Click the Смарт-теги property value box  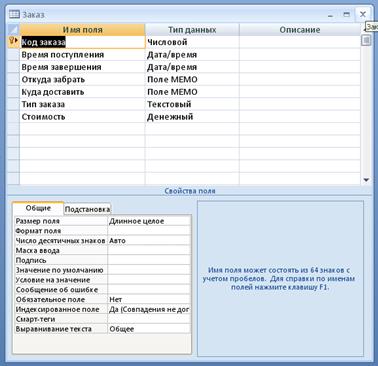coord(149,319)
